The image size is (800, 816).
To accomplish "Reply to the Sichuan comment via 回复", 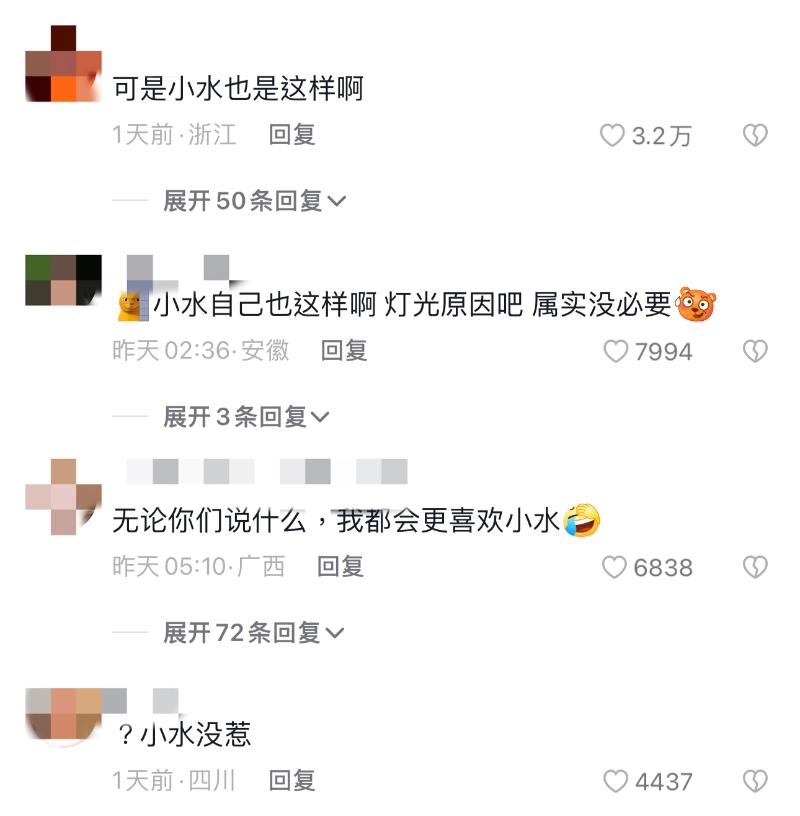I will [292, 781].
